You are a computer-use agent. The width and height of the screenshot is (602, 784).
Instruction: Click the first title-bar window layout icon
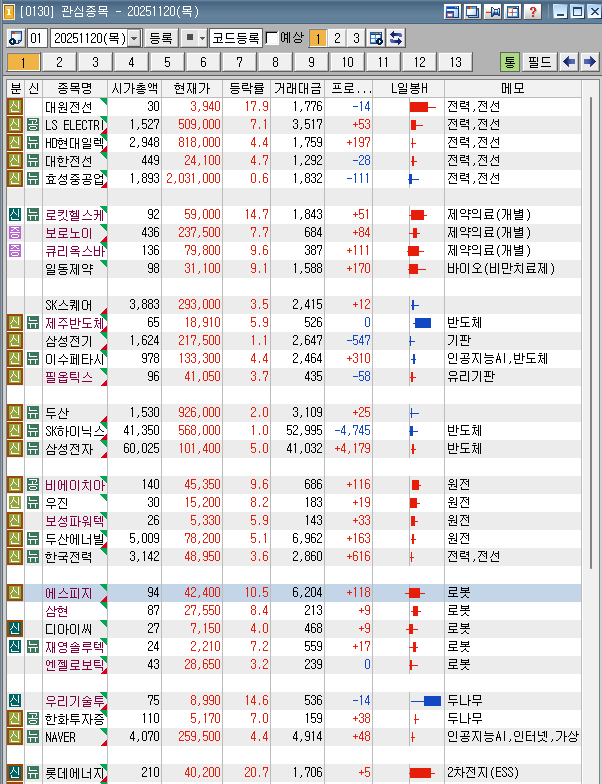[x=452, y=12]
